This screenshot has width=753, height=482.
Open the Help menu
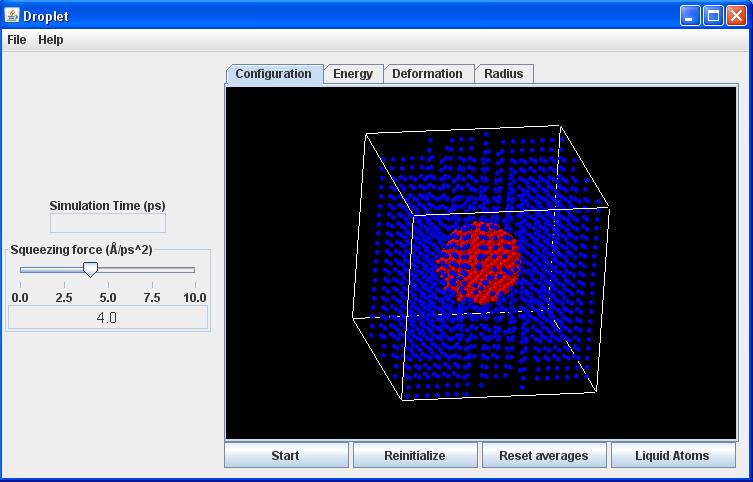50,40
